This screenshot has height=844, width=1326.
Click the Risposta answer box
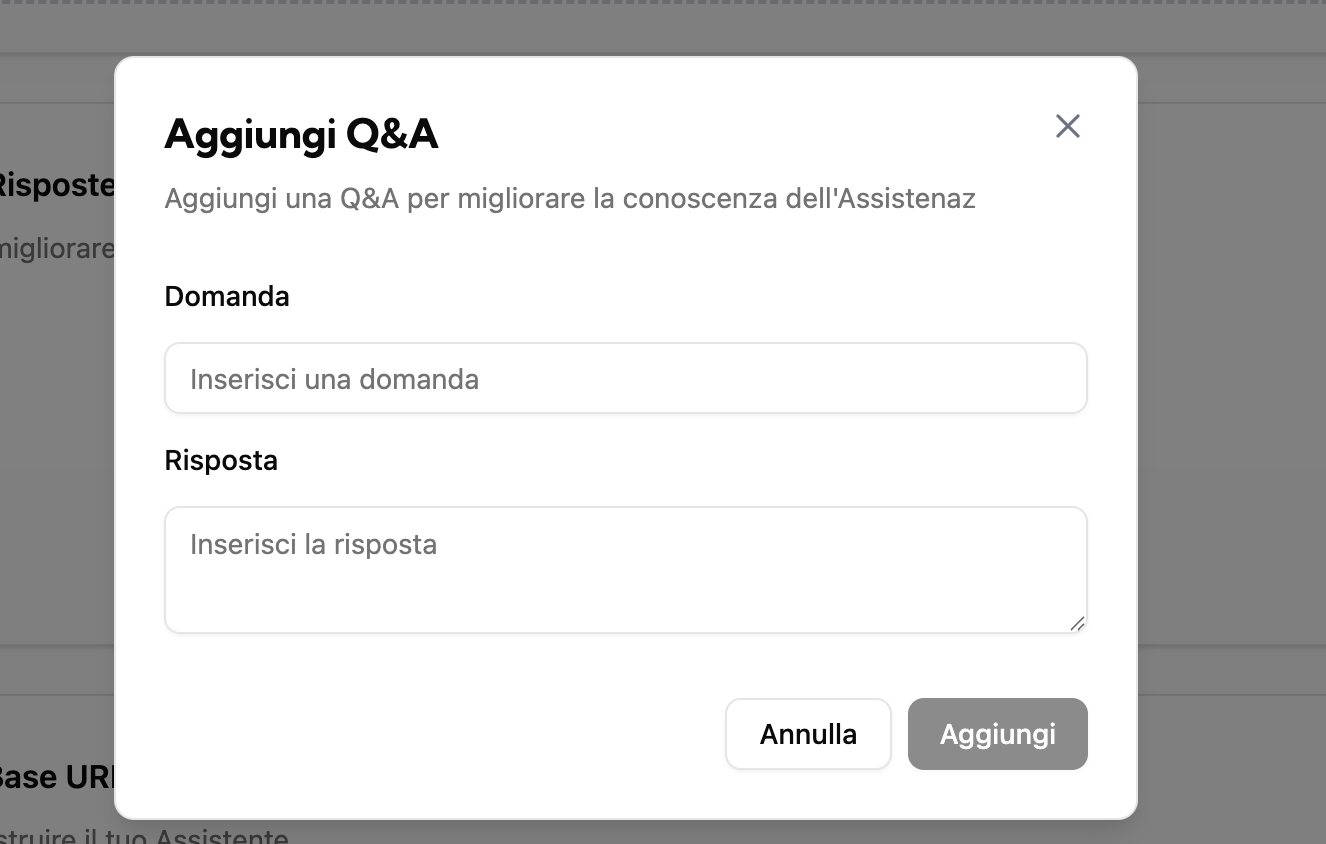tap(625, 569)
